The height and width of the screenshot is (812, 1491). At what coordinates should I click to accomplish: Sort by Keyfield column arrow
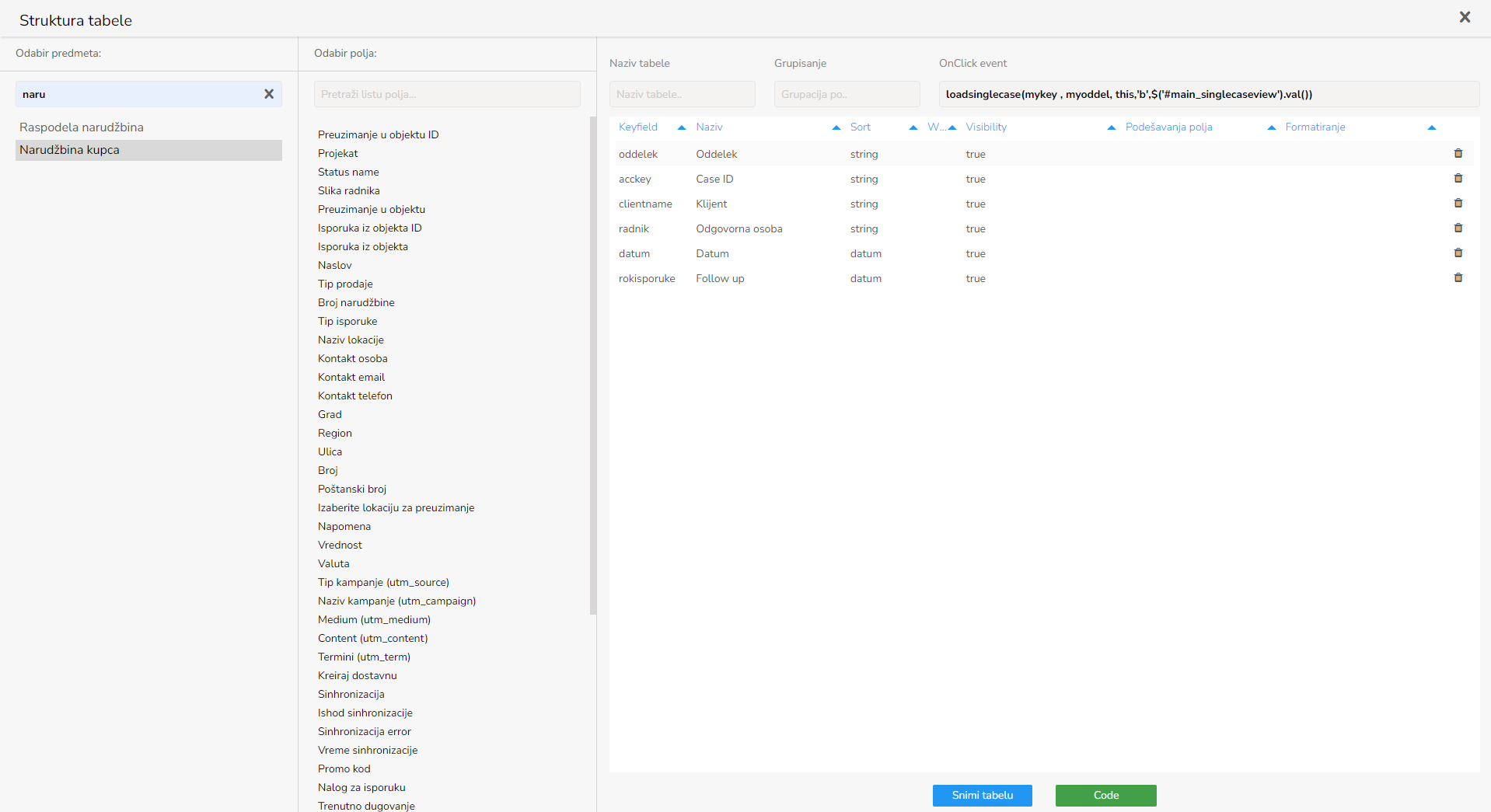click(x=682, y=127)
